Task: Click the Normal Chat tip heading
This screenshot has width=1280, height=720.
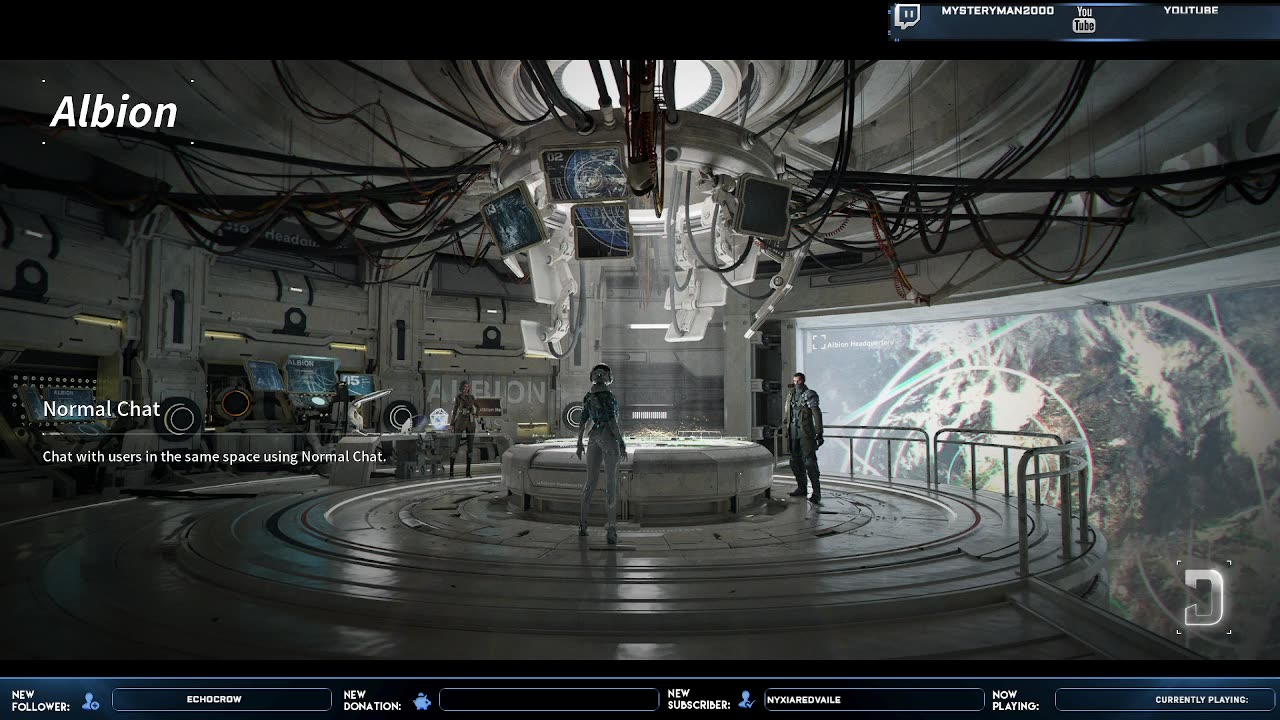Action: tap(101, 409)
